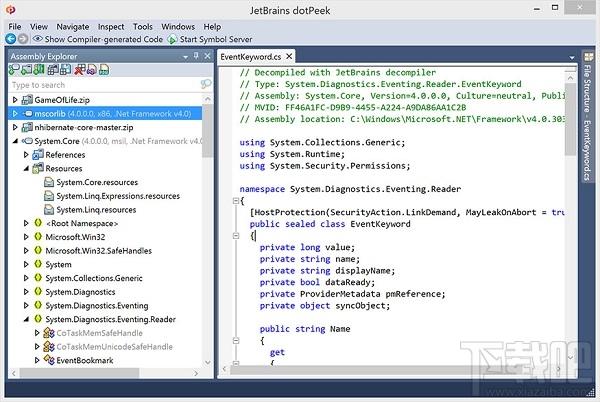Open the Inspect menu

111,27
